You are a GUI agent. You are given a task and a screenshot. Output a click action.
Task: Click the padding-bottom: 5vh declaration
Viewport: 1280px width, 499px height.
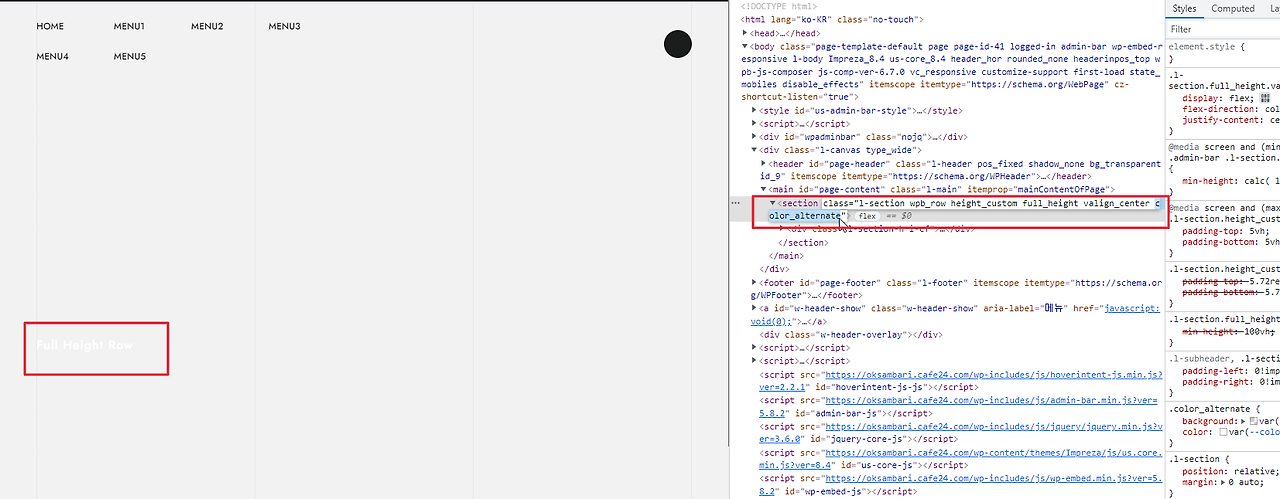coord(1231,242)
